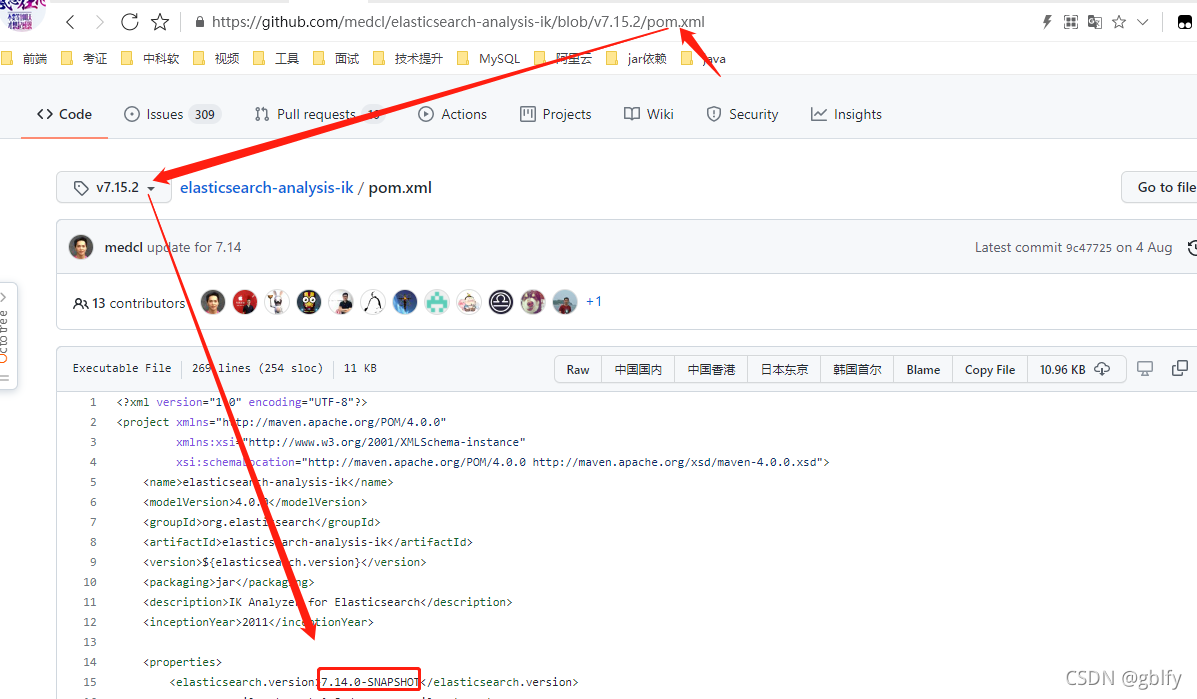Click the 中国国内 mirror button
1197x699 pixels.
pyautogui.click(x=638, y=369)
